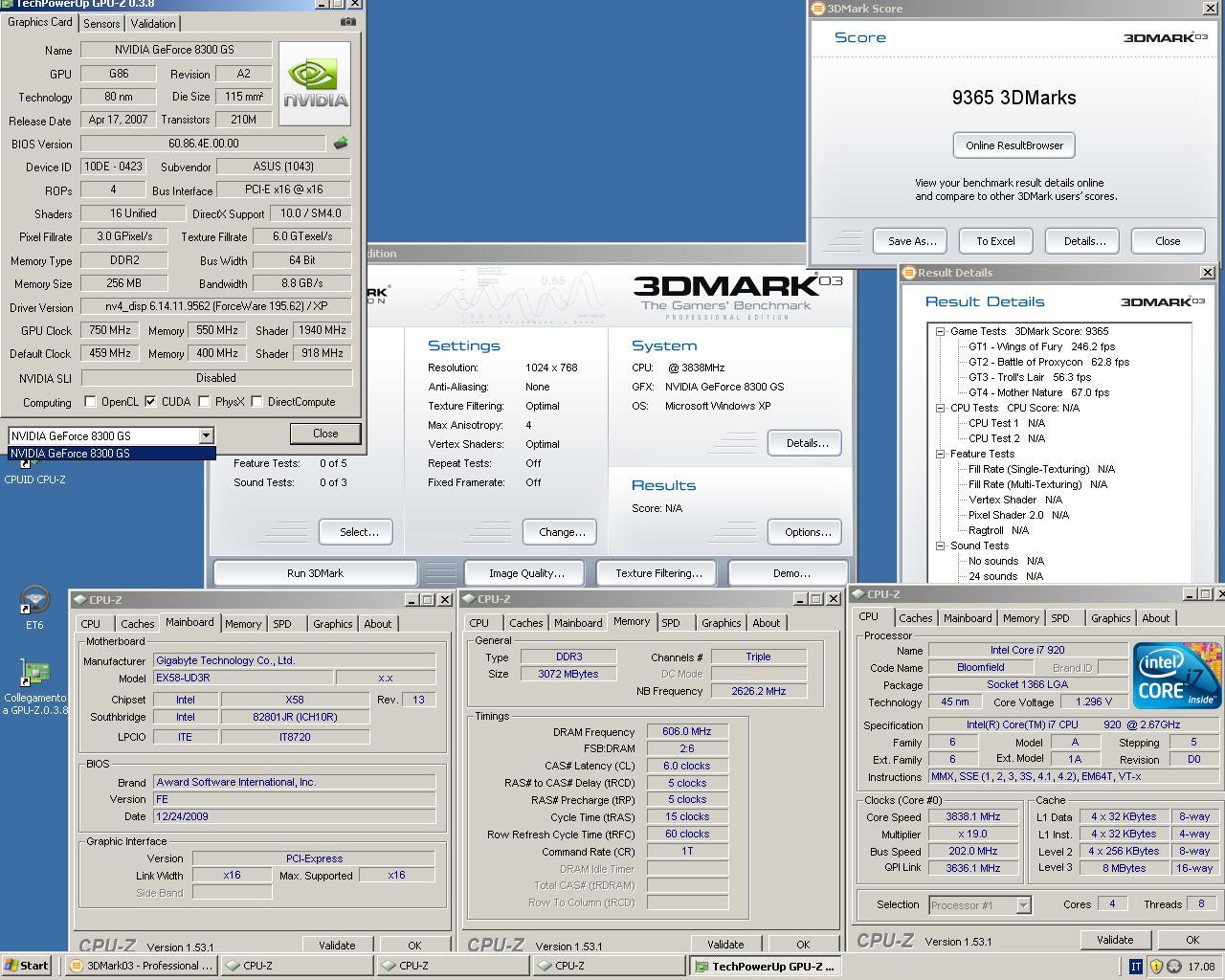Click the Online ResultBrowser button

pos(1014,145)
